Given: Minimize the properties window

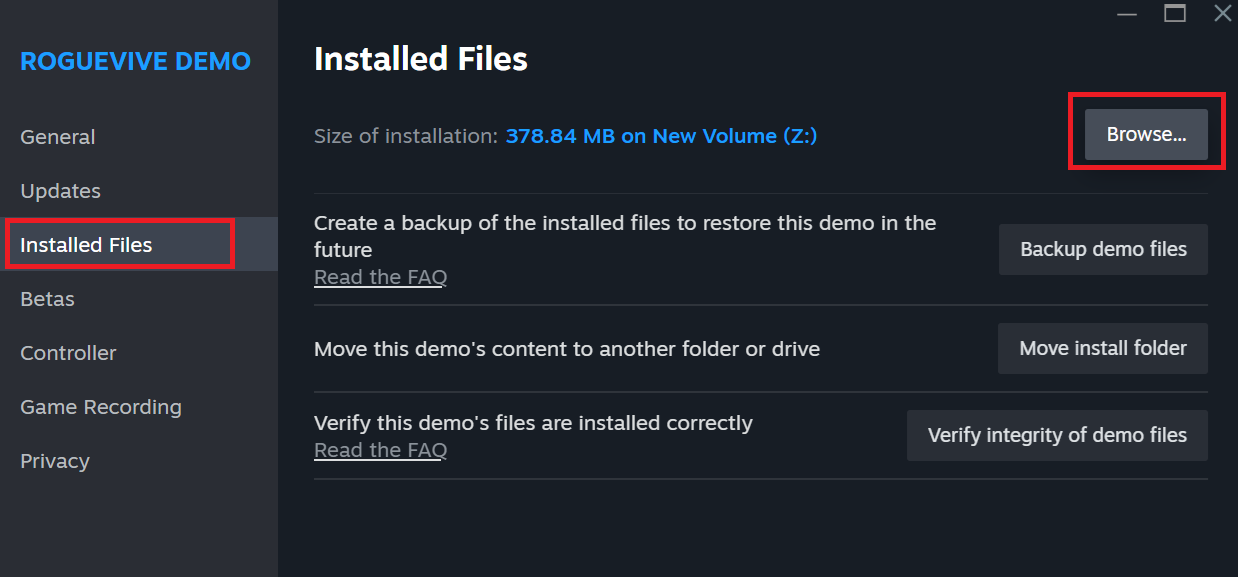Looking at the screenshot, I should [1127, 14].
